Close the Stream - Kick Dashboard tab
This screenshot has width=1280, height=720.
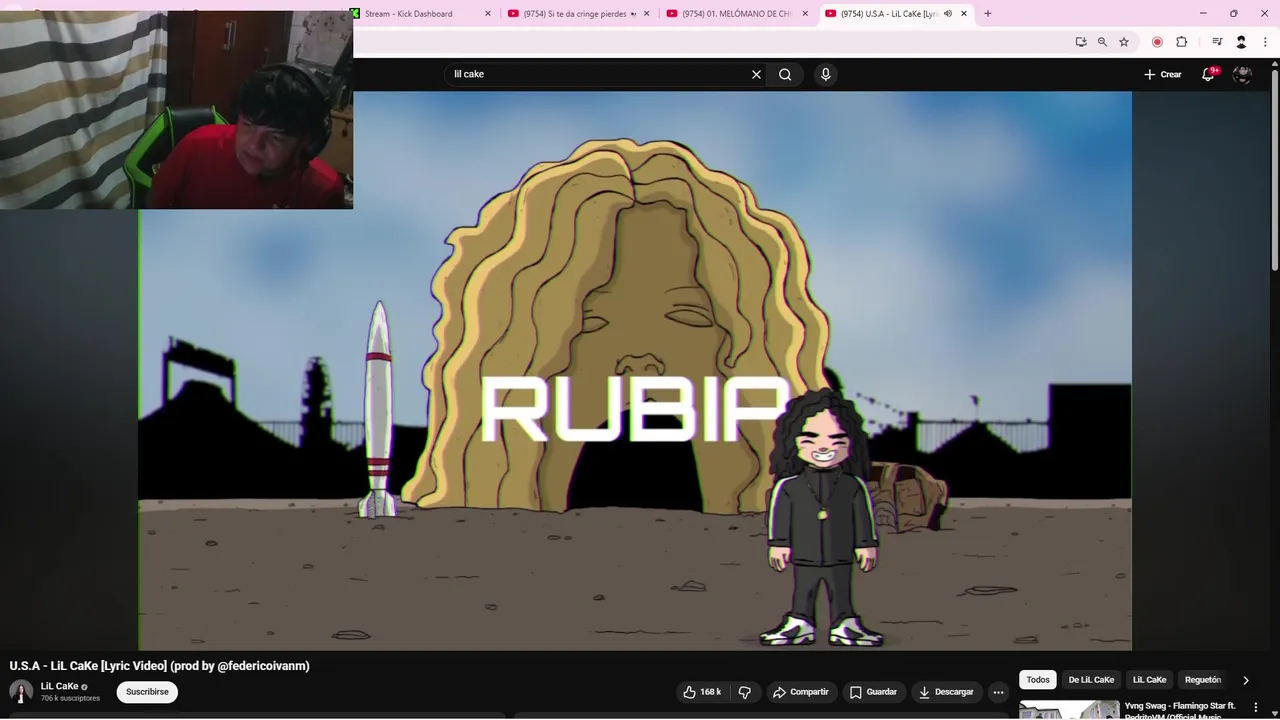click(x=488, y=13)
